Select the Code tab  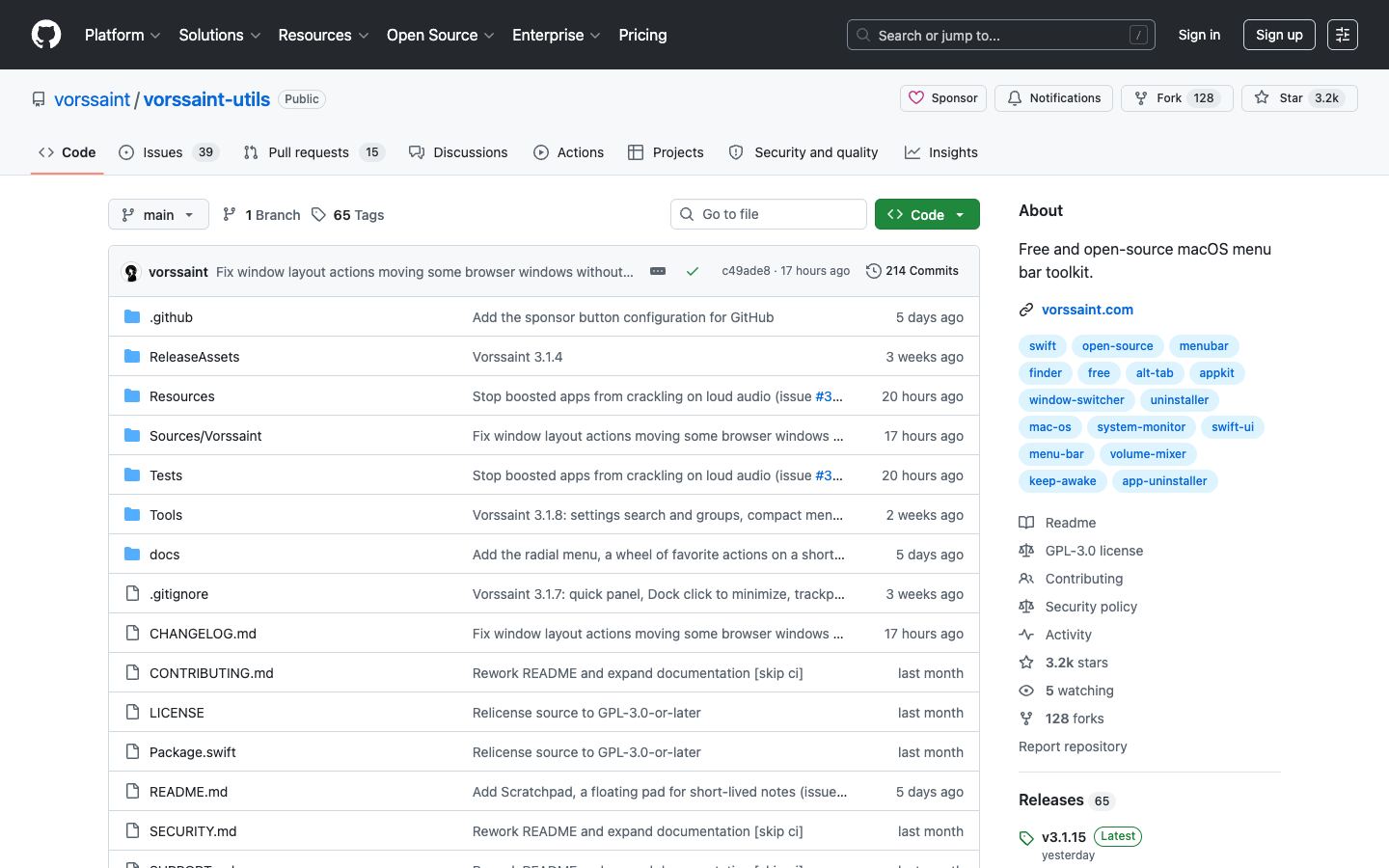click(68, 152)
